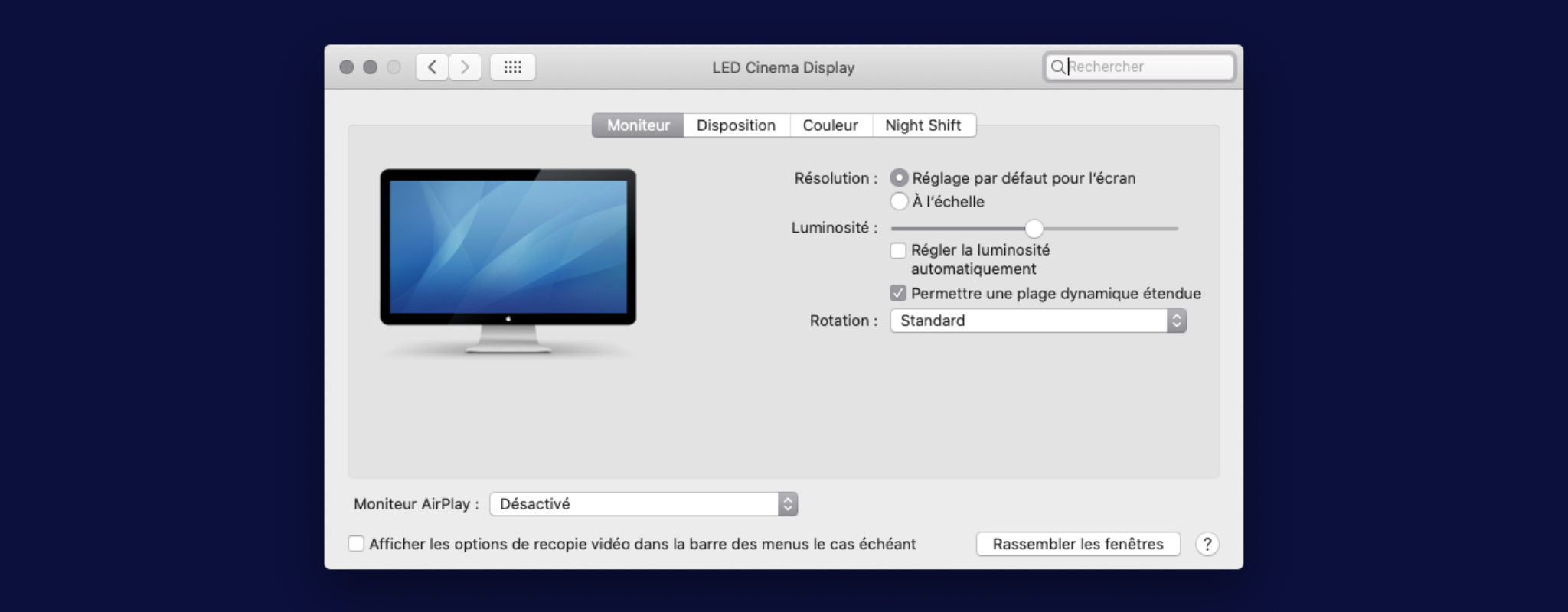
Task: Open the help question mark button
Action: point(1207,544)
